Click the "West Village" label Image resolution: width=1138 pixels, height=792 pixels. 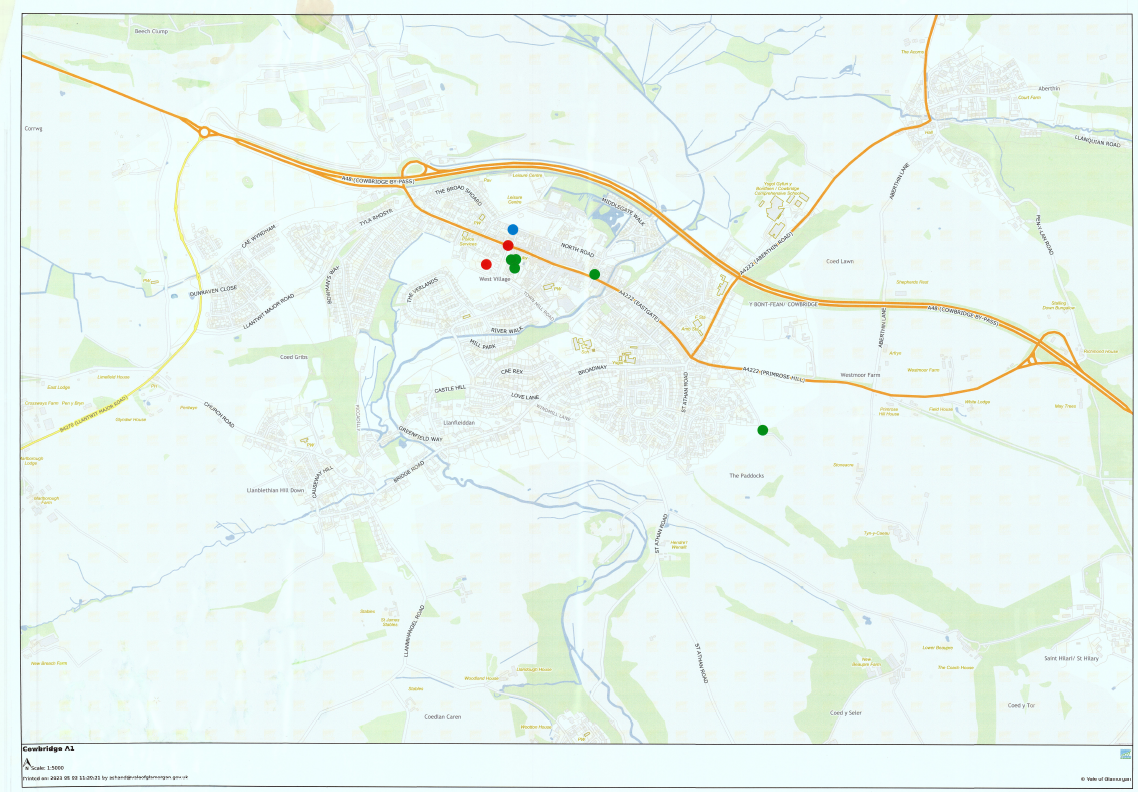pyautogui.click(x=494, y=279)
